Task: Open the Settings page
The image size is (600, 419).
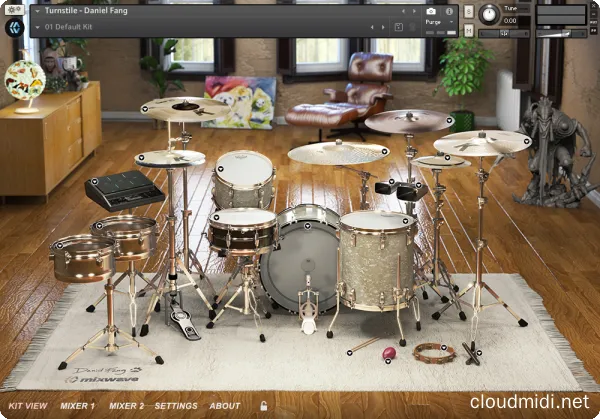Action: pos(176,406)
